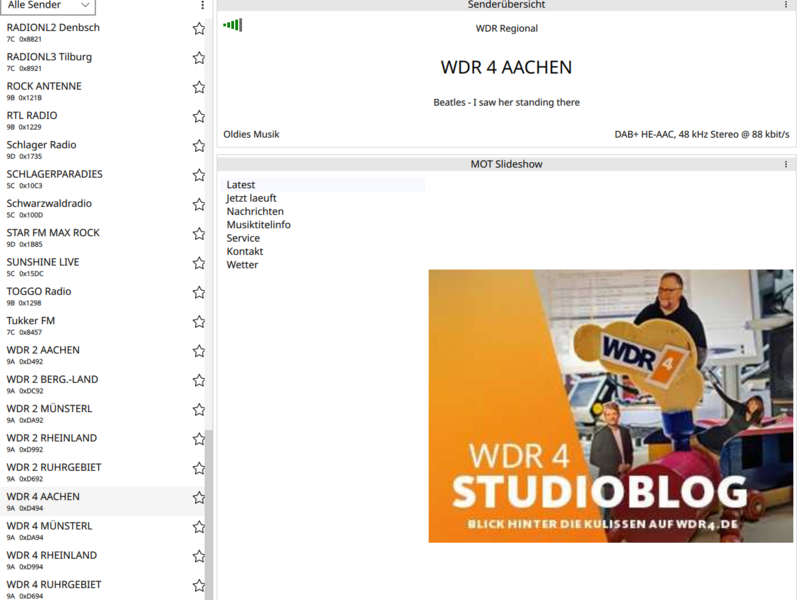Image resolution: width=800 pixels, height=600 pixels.
Task: Switch to Schwarzwaldradio
Action: coord(102,208)
